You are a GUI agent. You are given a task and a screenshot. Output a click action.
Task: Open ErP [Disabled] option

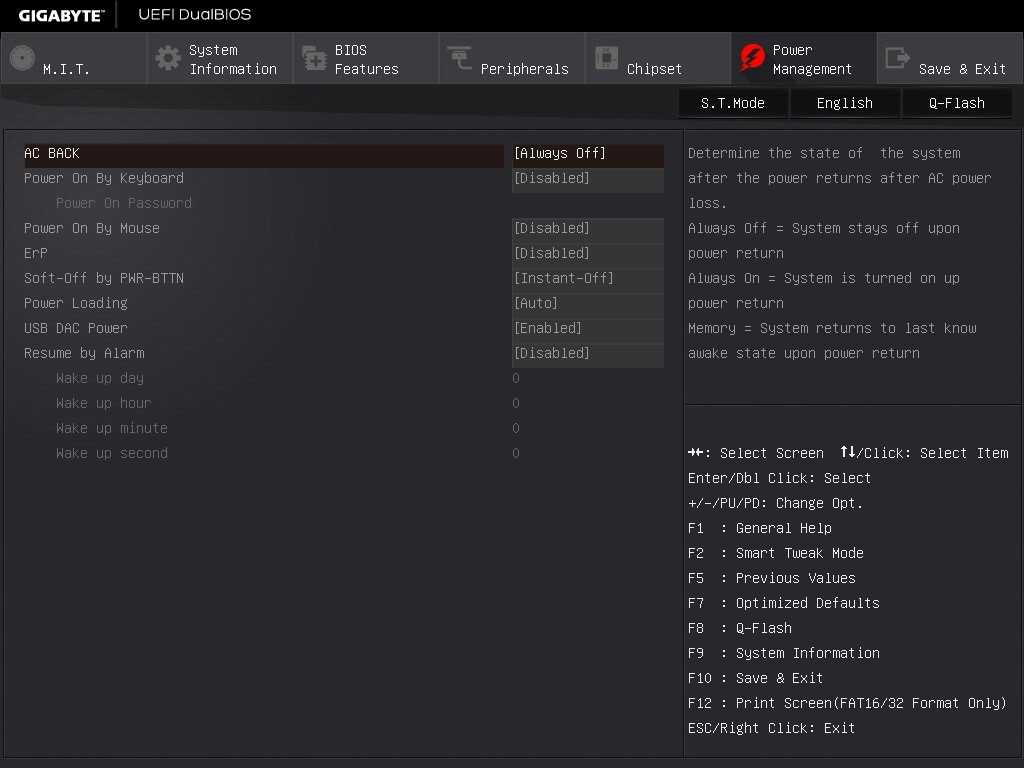(x=588, y=254)
